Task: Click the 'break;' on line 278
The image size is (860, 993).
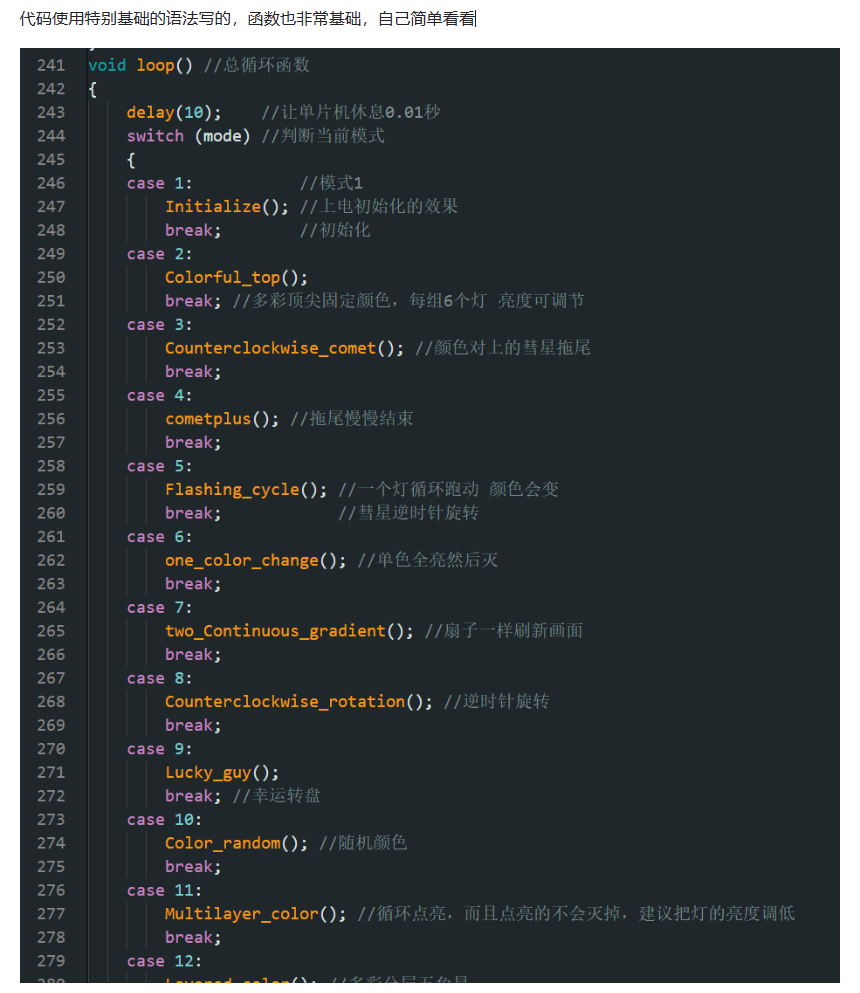Action: coord(193,938)
